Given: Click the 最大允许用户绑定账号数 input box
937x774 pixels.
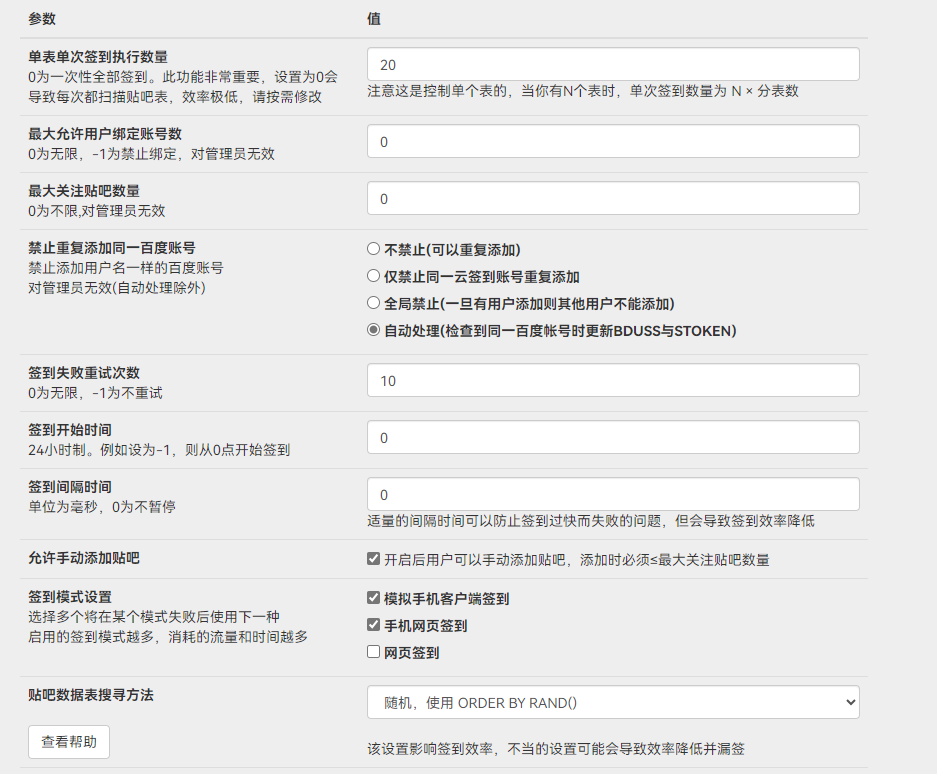Looking at the screenshot, I should [612, 141].
